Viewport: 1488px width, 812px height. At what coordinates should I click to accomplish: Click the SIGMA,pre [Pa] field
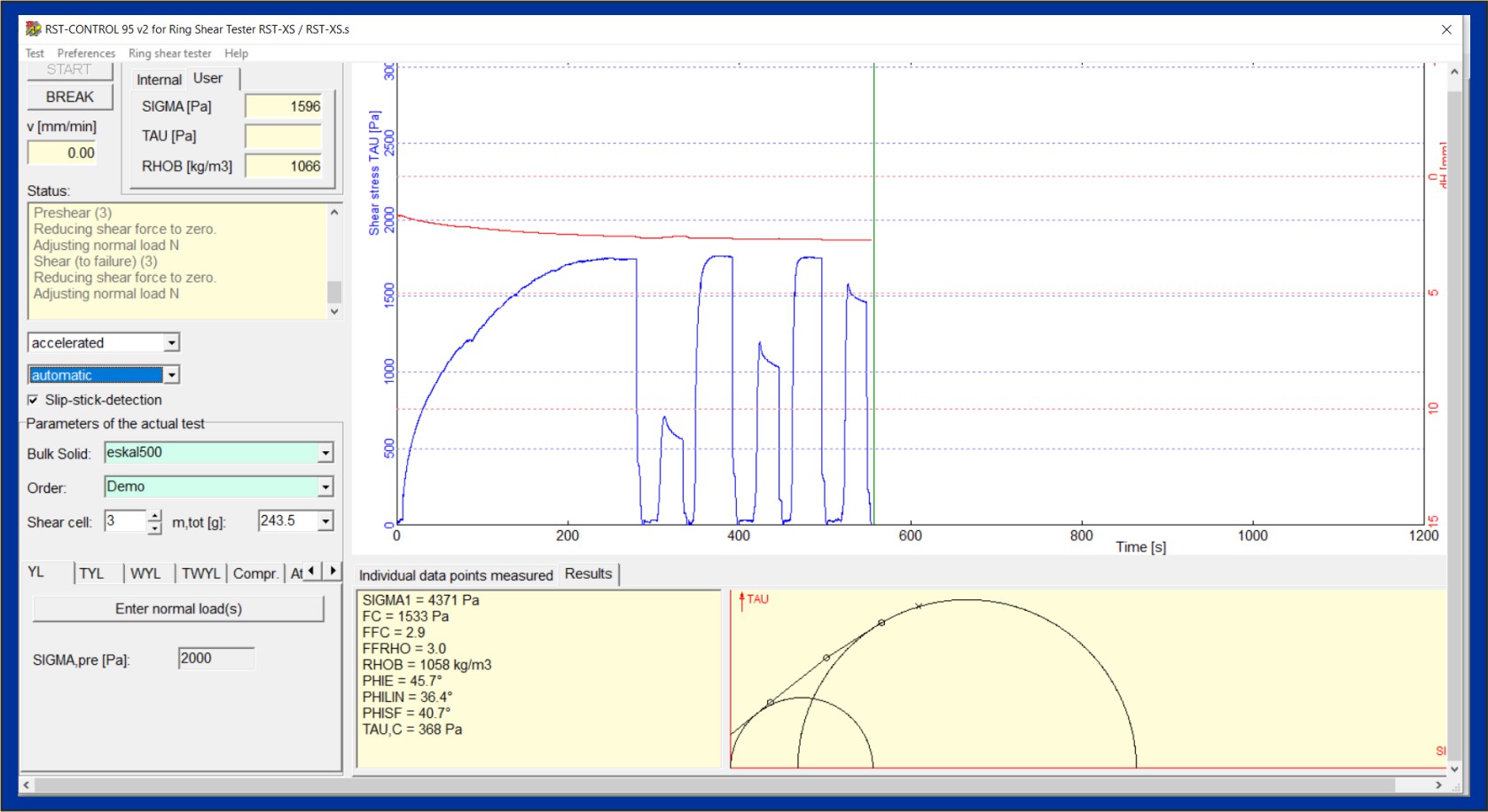(216, 659)
